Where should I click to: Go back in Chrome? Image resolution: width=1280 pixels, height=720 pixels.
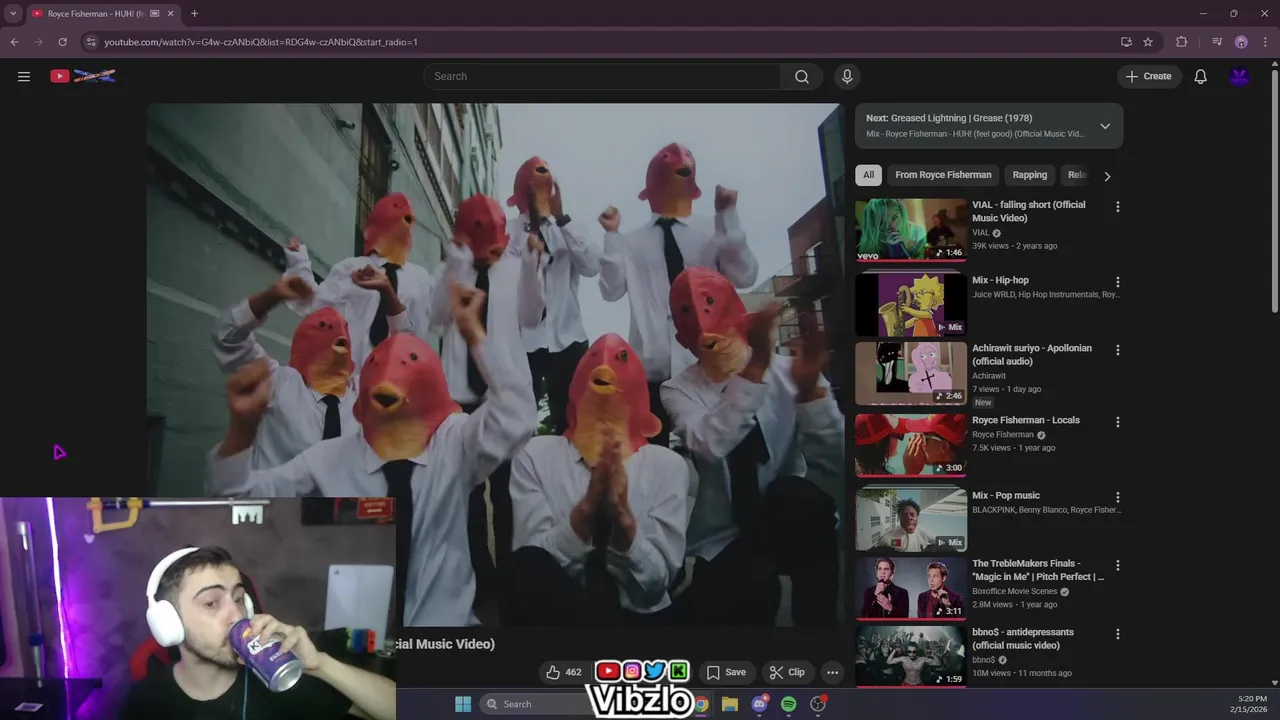[14, 42]
